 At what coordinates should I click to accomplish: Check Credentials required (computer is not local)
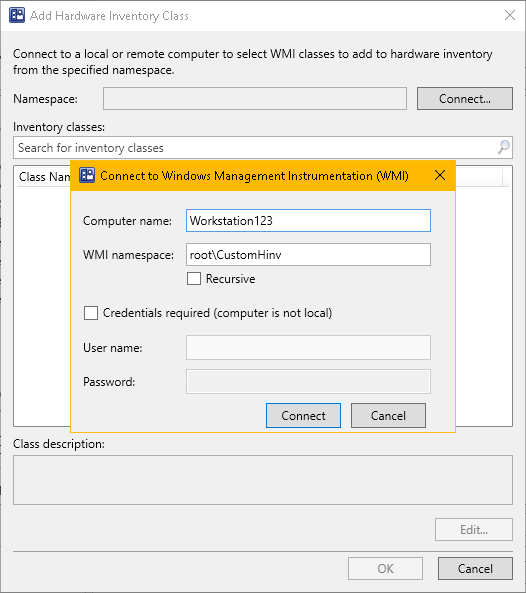(91, 313)
